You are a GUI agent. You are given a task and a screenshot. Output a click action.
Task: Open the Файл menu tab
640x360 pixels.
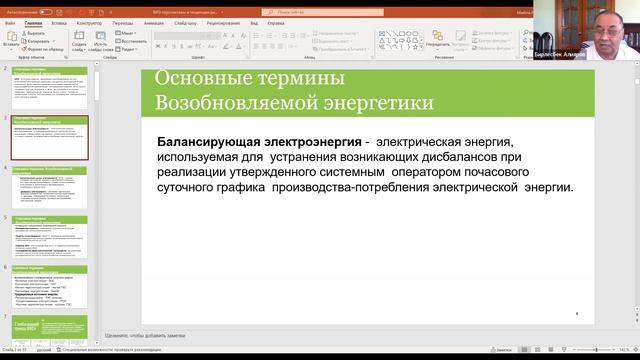coord(10,23)
